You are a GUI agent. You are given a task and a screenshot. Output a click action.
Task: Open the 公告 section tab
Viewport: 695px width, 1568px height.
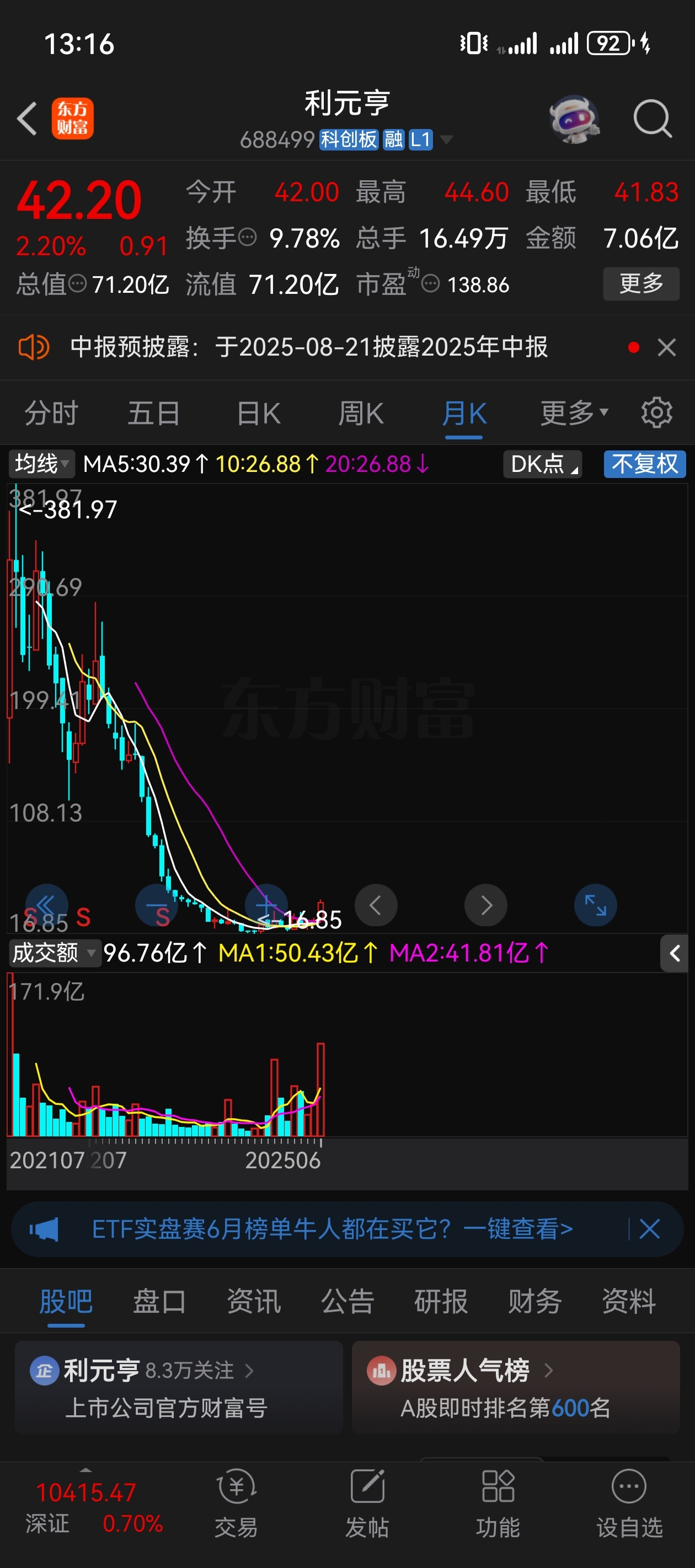coord(347,1301)
